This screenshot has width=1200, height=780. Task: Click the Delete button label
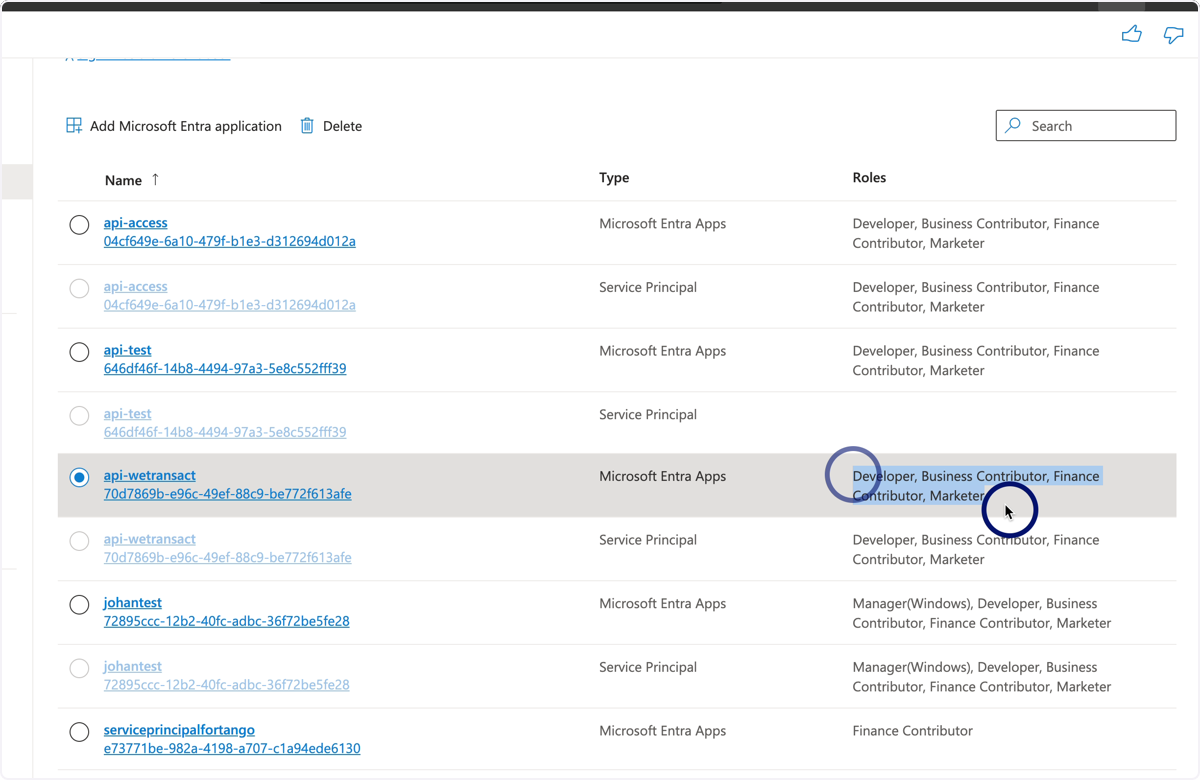(x=342, y=126)
